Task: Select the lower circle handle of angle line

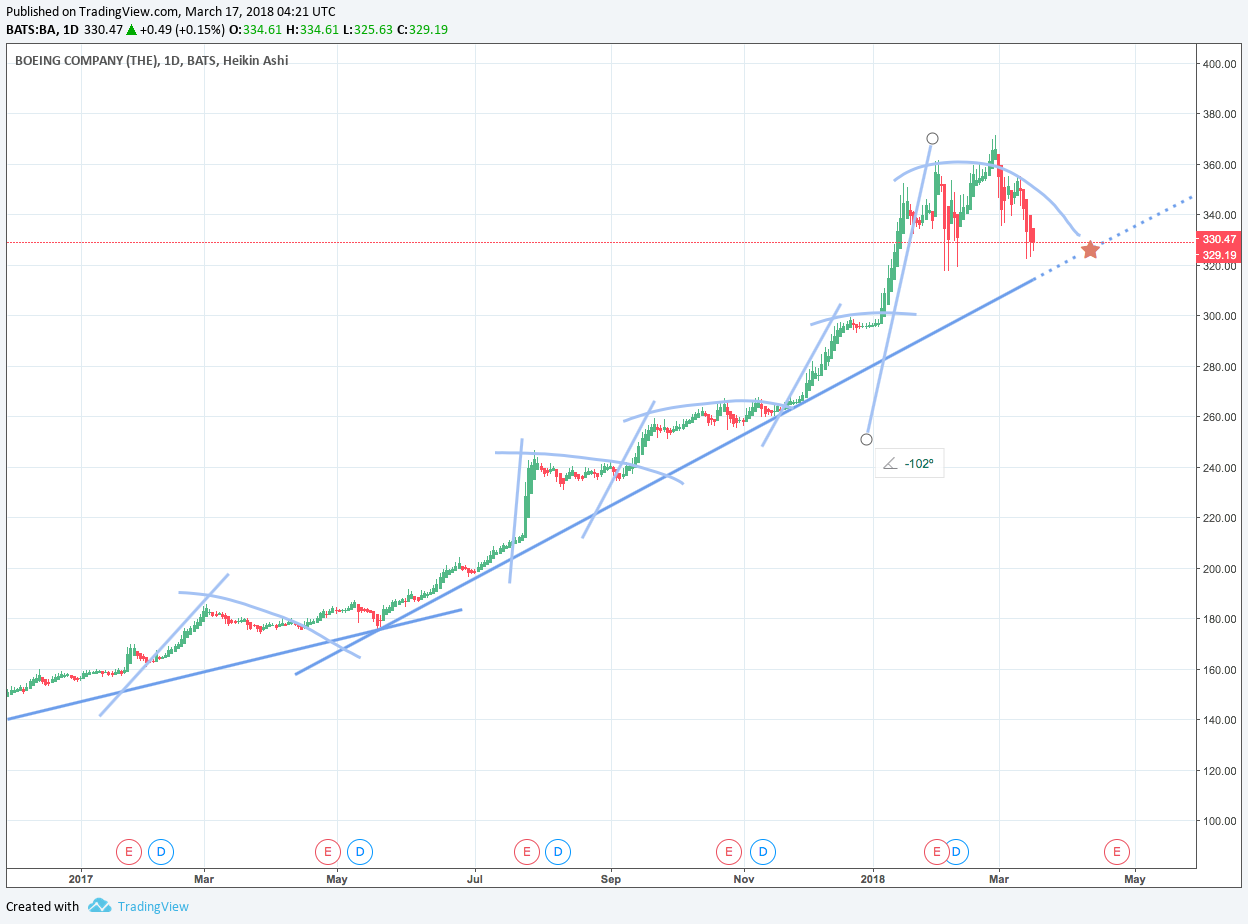Action: [866, 439]
